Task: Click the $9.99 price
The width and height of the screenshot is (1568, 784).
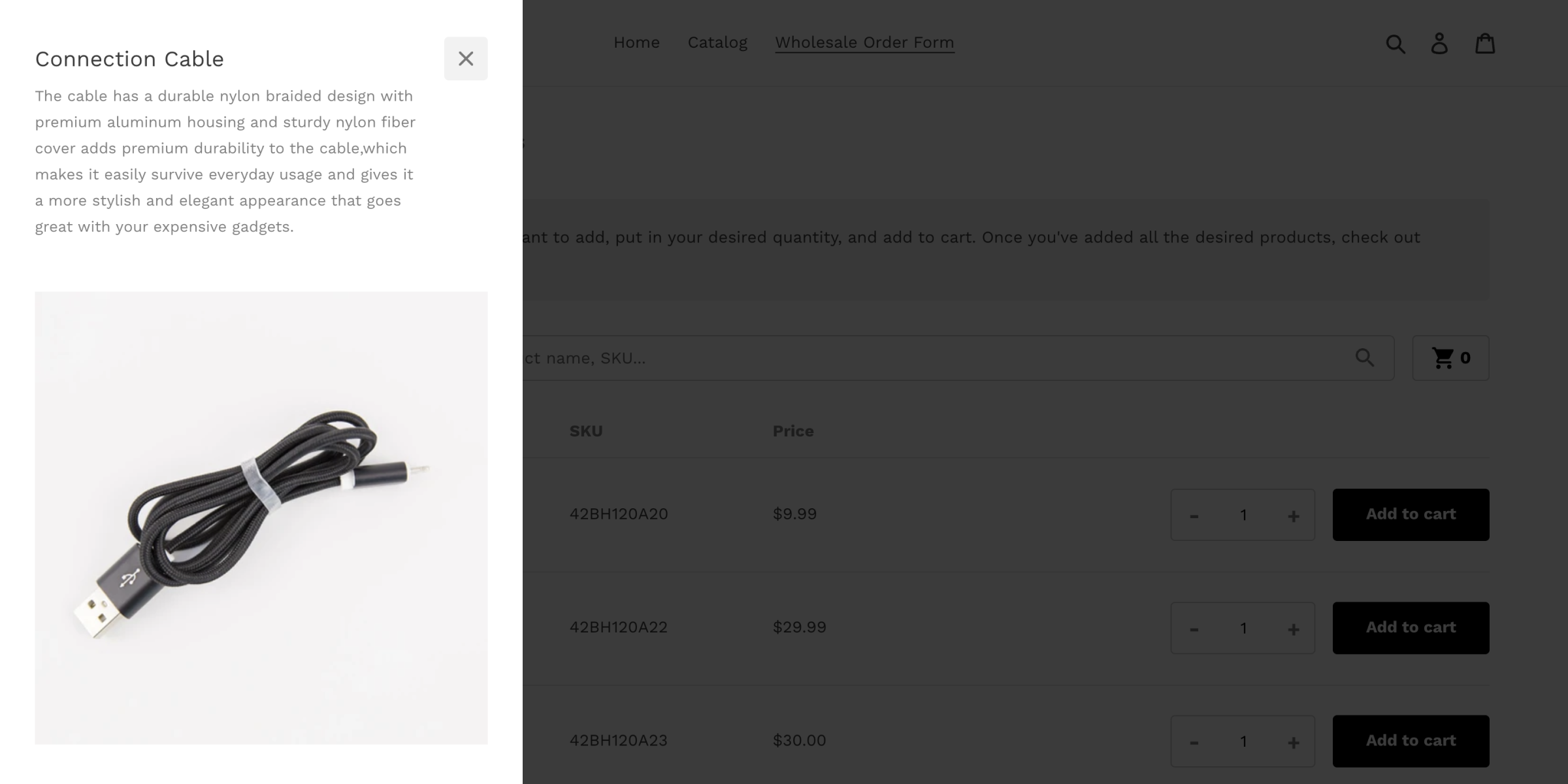Action: click(x=794, y=514)
